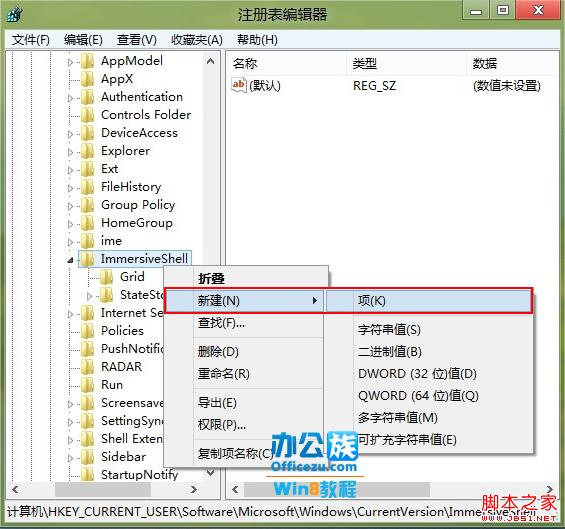565x529 pixels.
Task: Click the Ext folder icon
Action: pos(88,169)
